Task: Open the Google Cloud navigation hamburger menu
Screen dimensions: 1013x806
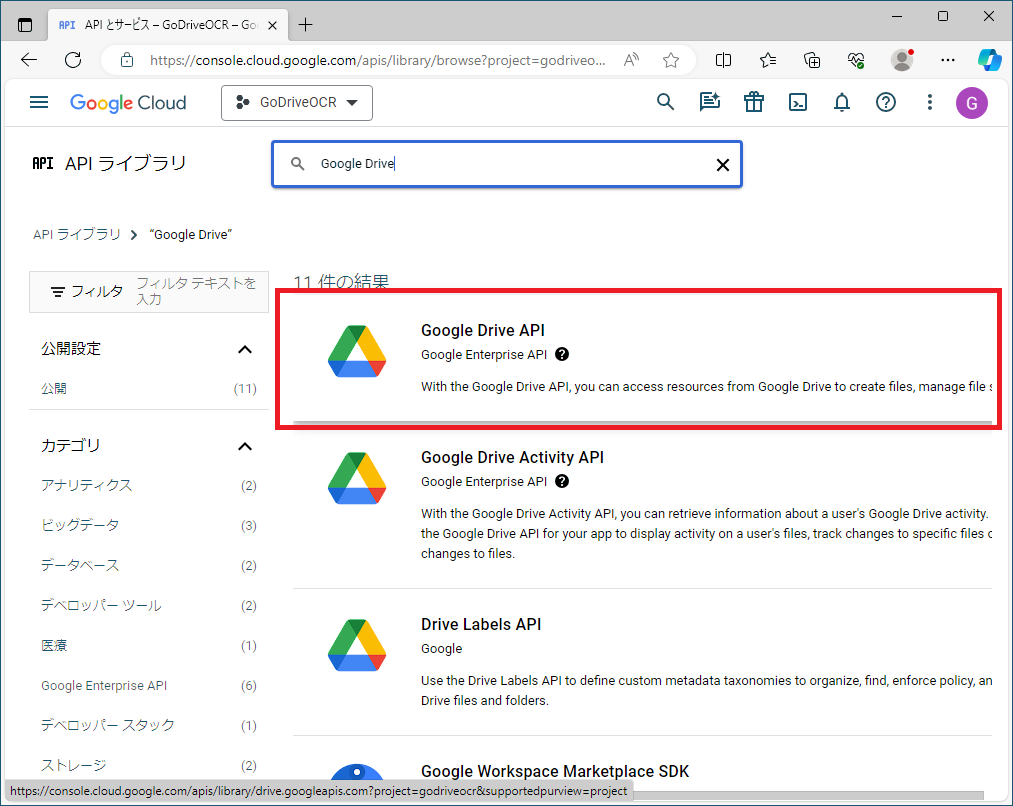Action: [39, 102]
